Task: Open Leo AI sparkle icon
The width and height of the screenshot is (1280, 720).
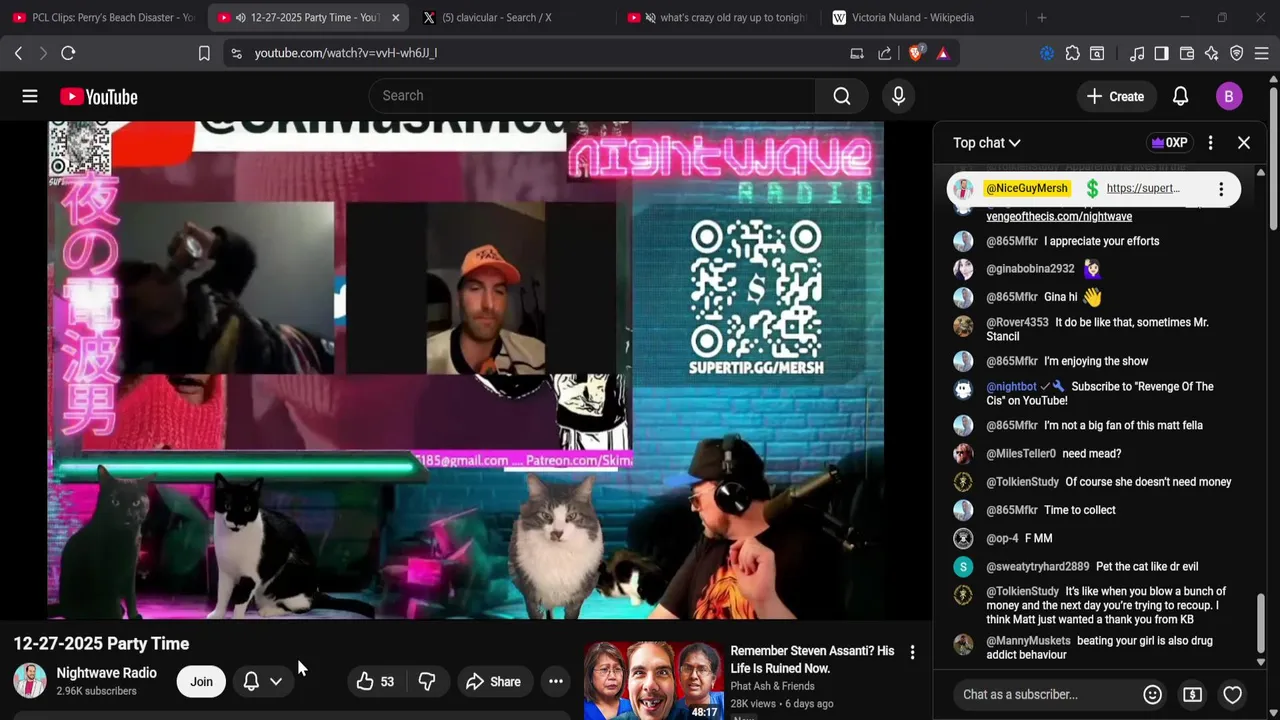Action: 1212,53
